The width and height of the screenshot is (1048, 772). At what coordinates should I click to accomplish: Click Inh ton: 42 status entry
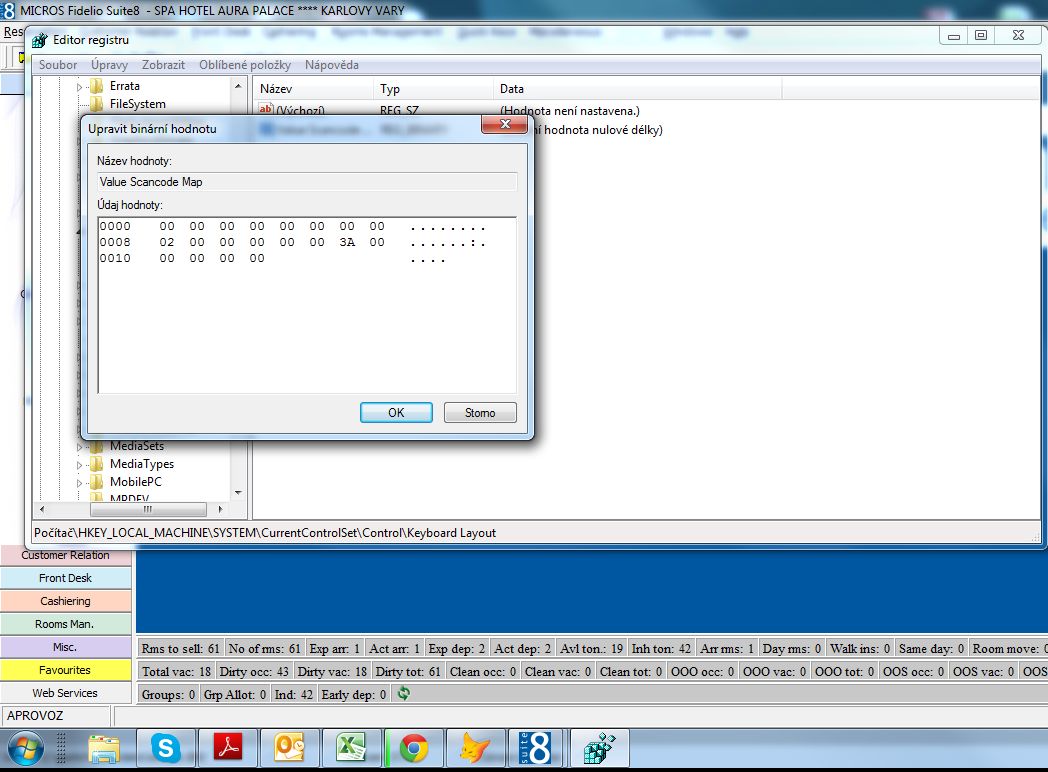pyautogui.click(x=661, y=648)
